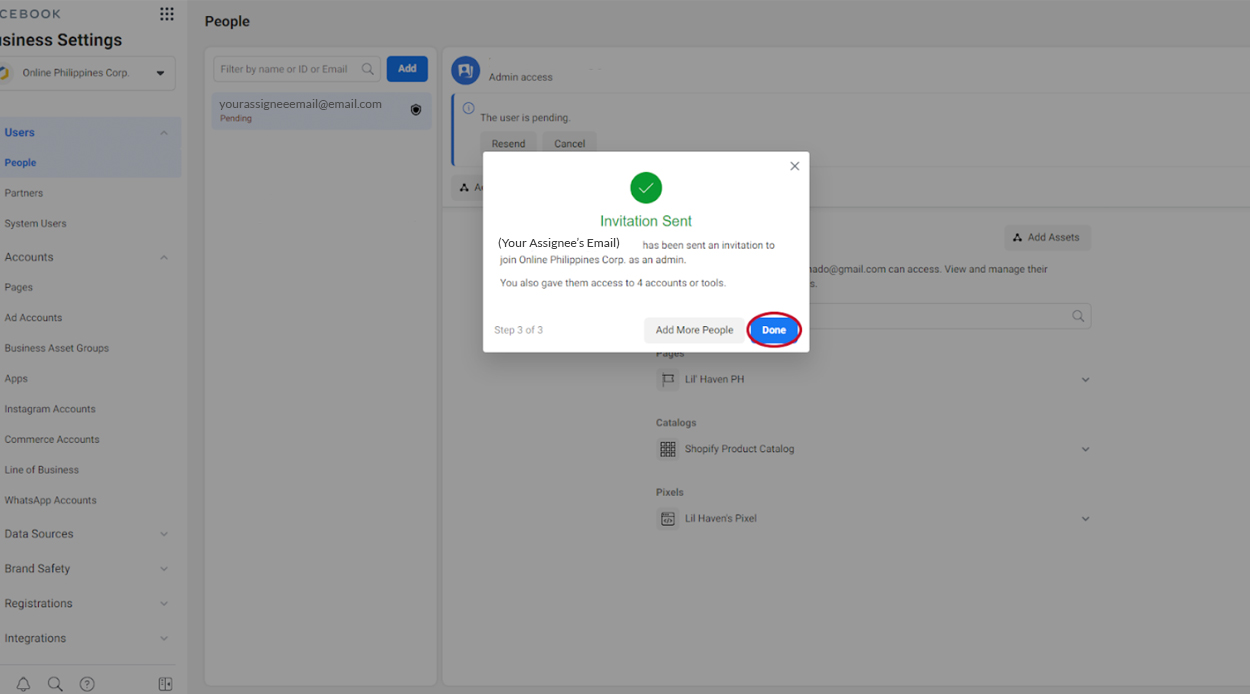Click Add More People button
The width and height of the screenshot is (1250, 694).
pyautogui.click(x=694, y=330)
